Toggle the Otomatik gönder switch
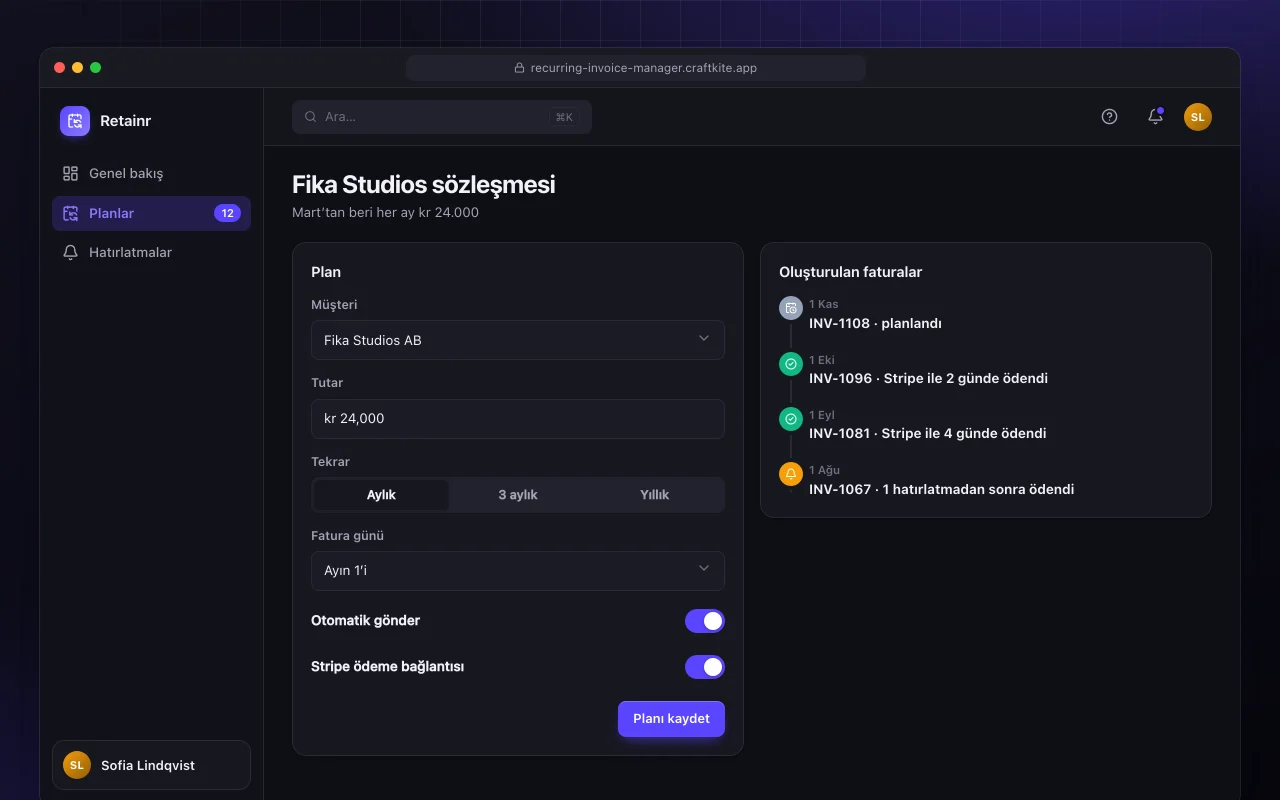Image resolution: width=1280 pixels, height=800 pixels. [x=705, y=621]
